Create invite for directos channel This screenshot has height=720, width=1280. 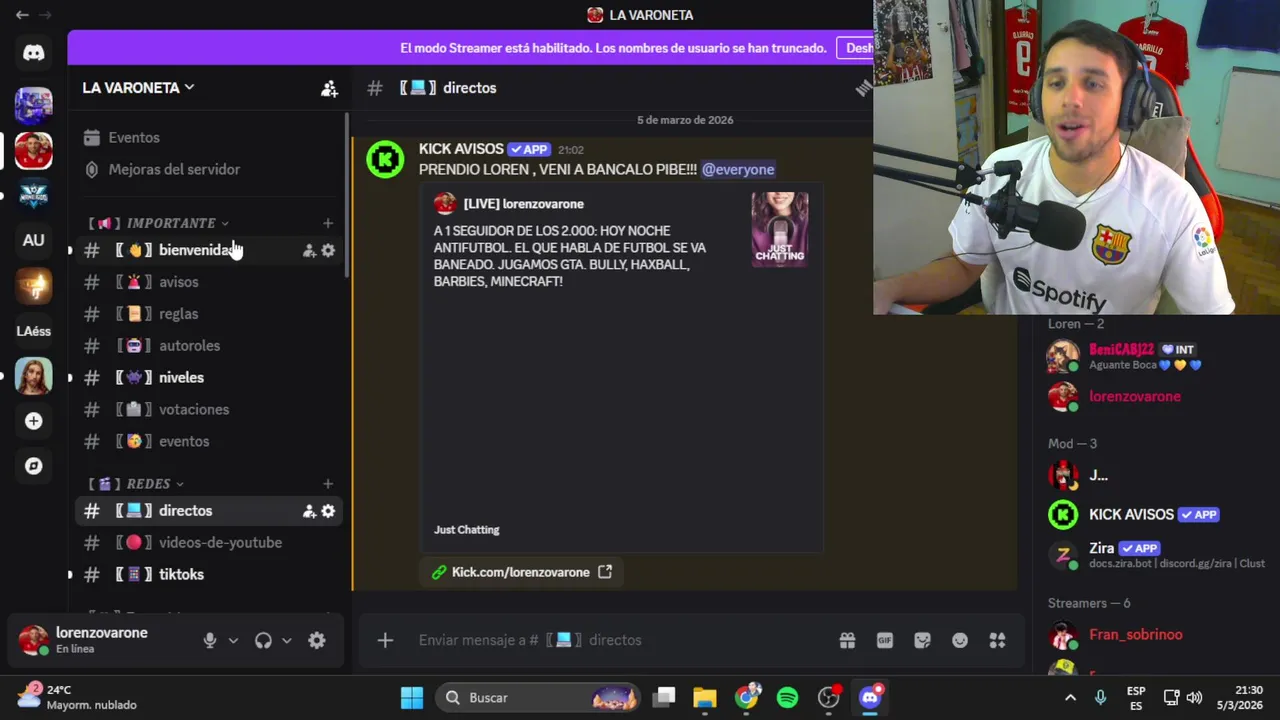[309, 511]
